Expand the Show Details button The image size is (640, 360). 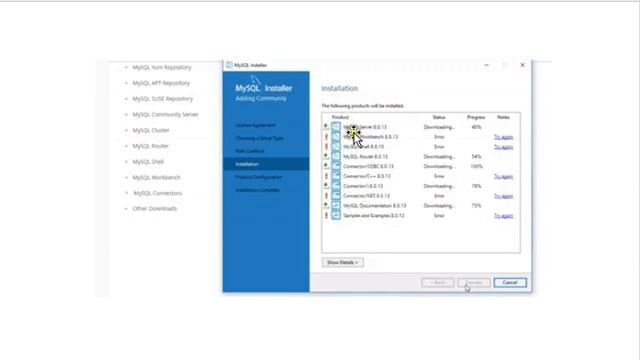coord(342,262)
